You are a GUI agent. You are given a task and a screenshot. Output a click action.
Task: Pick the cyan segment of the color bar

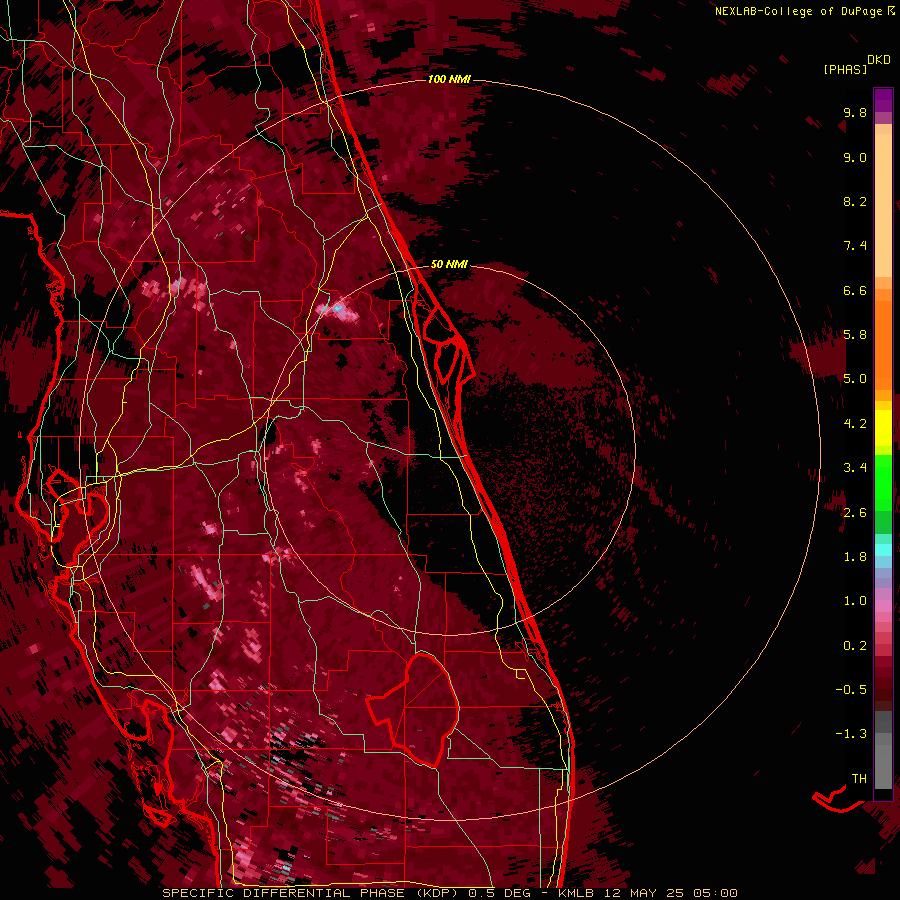pos(883,550)
